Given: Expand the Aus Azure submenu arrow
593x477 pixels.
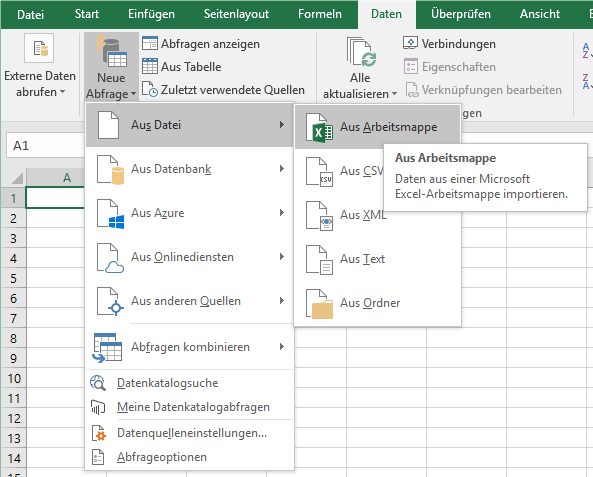Looking at the screenshot, I should (282, 213).
